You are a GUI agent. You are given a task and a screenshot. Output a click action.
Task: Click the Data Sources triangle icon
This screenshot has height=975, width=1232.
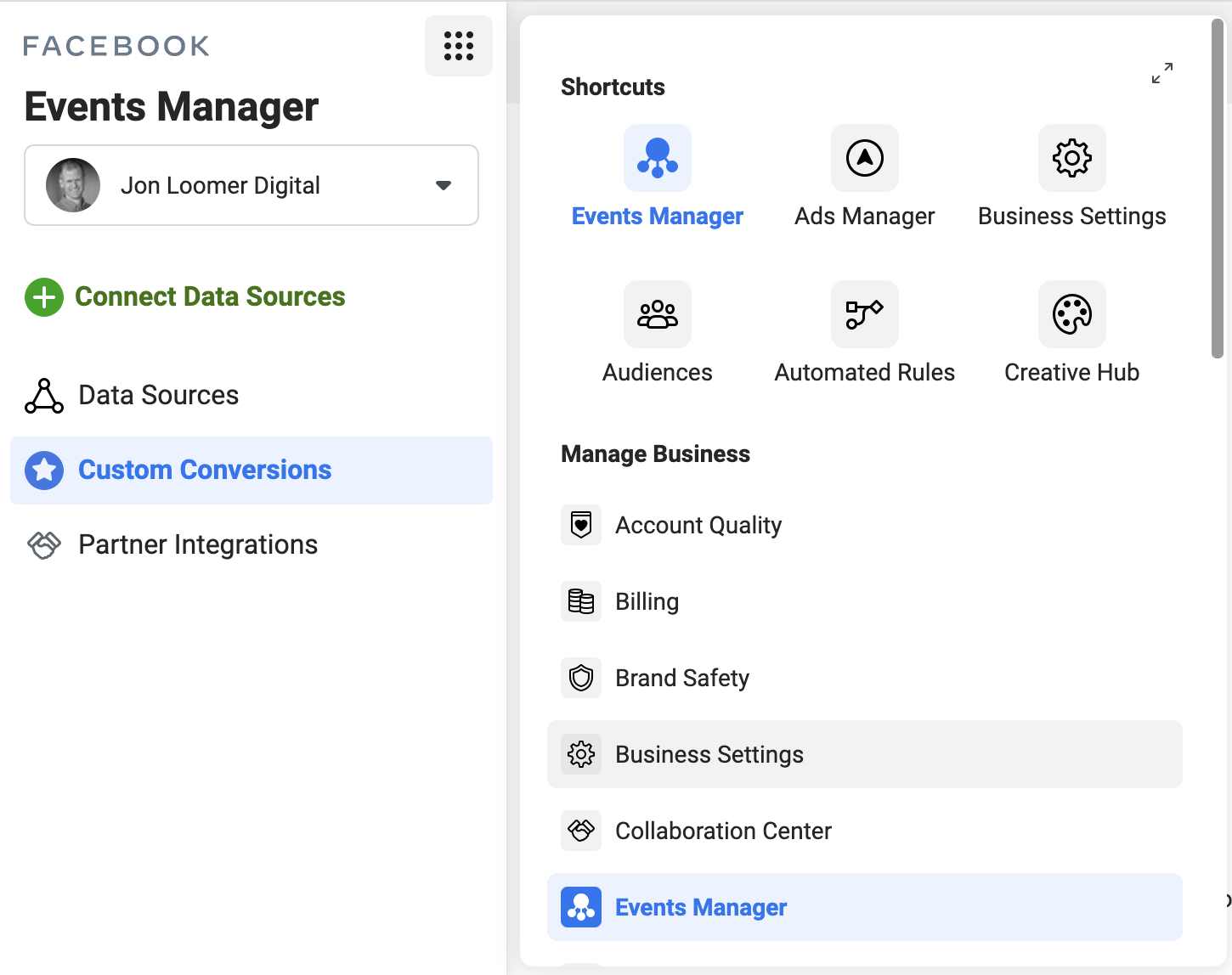point(44,396)
